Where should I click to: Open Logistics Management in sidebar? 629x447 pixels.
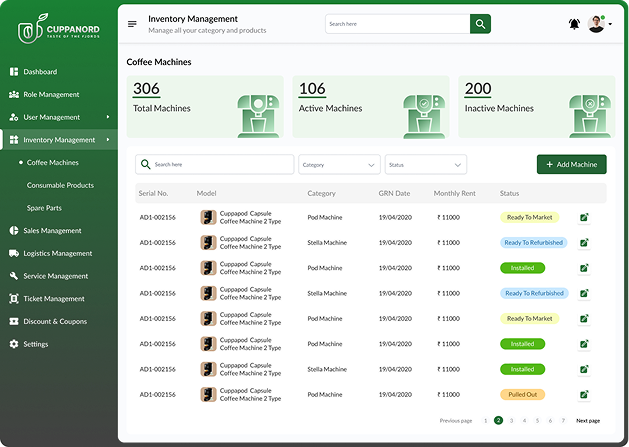click(59, 253)
